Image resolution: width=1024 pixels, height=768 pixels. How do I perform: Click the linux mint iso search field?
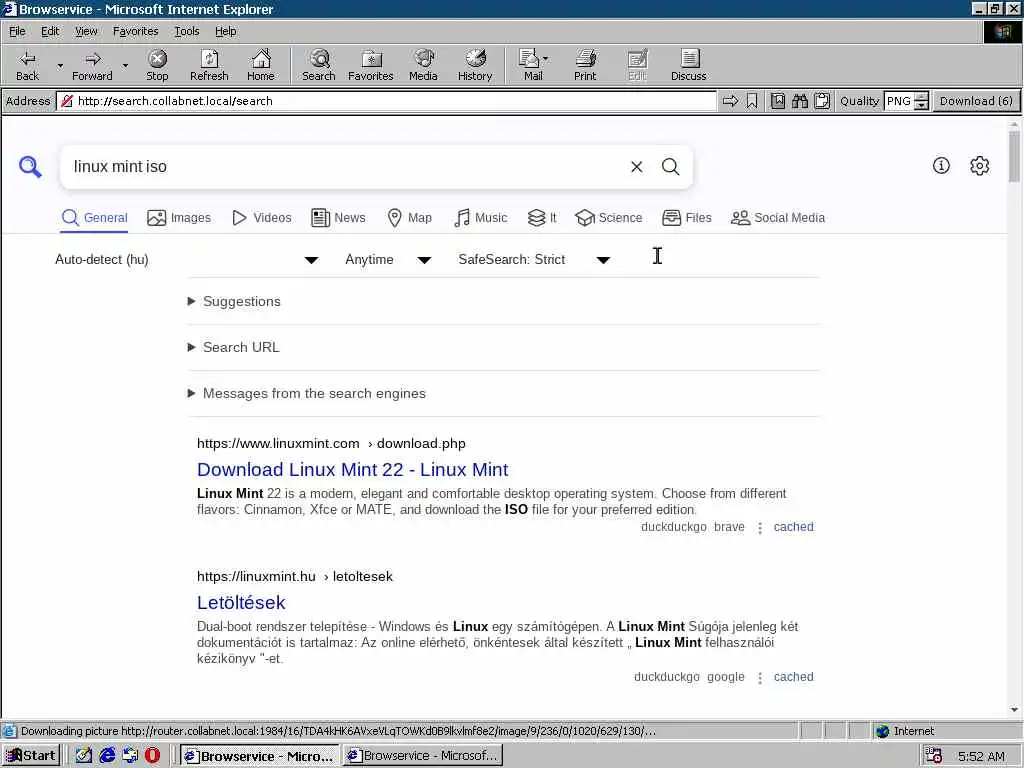(x=346, y=167)
